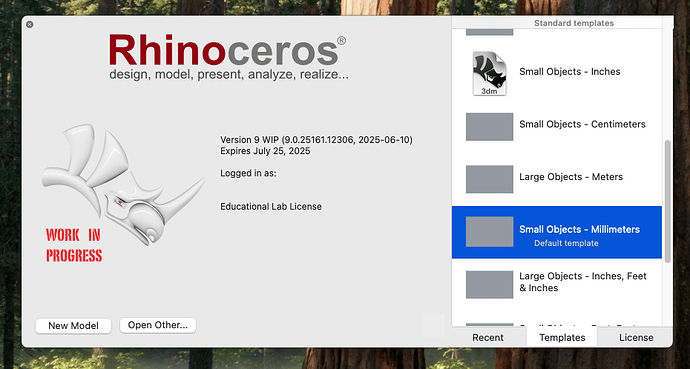Click the New Model button
The width and height of the screenshot is (690, 369).
73,326
